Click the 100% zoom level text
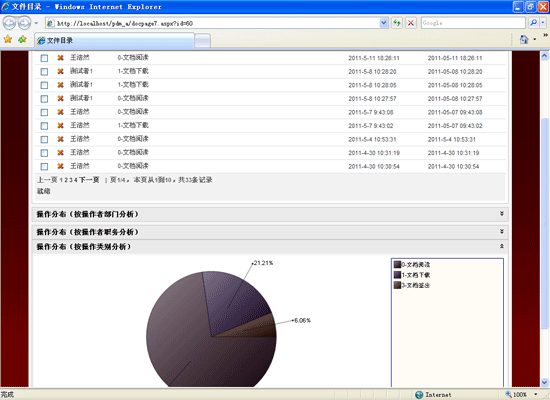550x400 pixels. (x=520, y=395)
